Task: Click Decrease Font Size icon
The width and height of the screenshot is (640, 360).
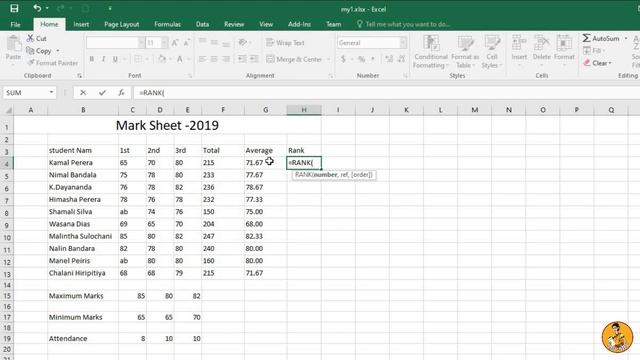Action: click(x=187, y=43)
